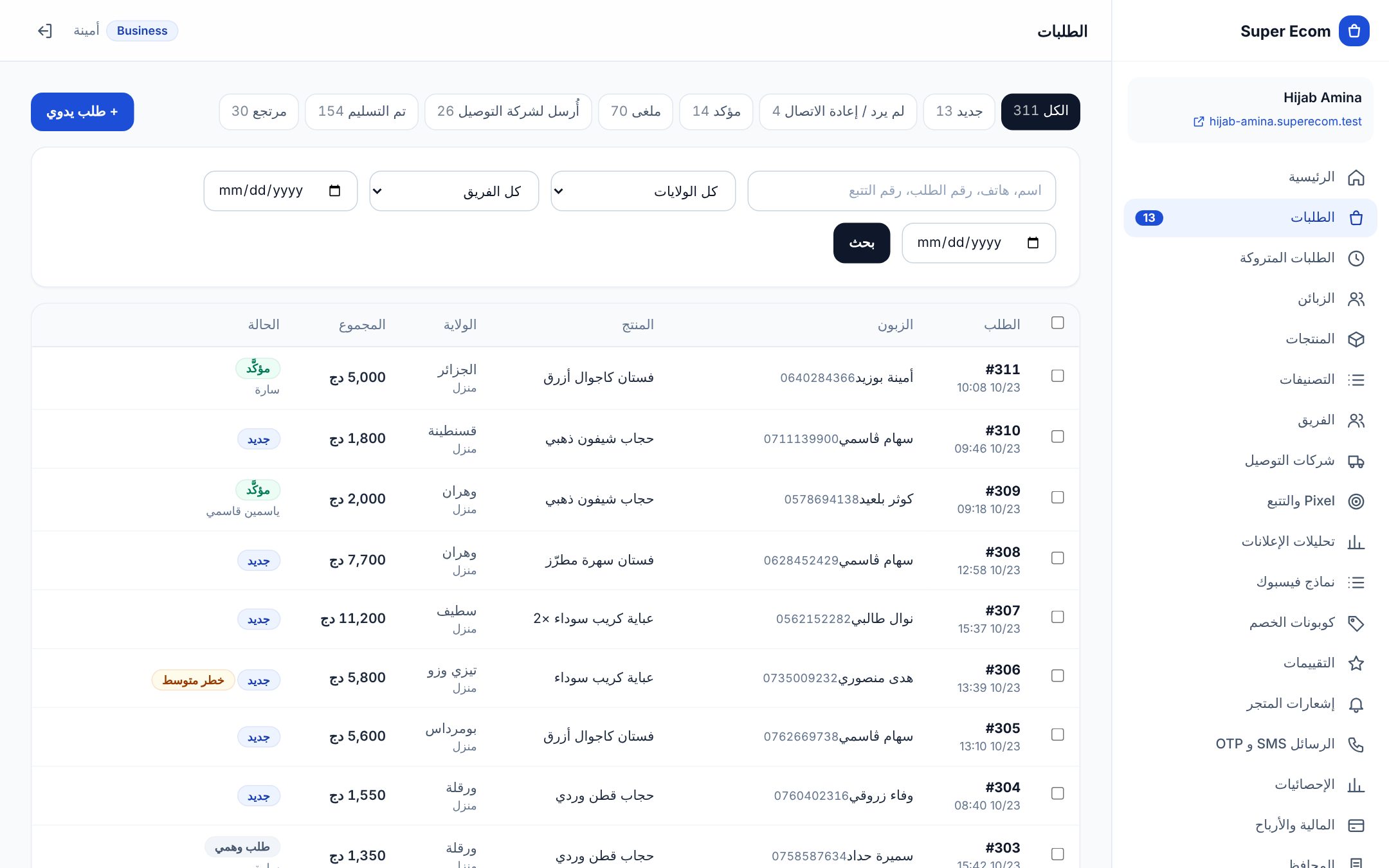Viewport: 1389px width, 868px height.
Task: Switch to ملغى 70 tab
Action: [x=635, y=111]
